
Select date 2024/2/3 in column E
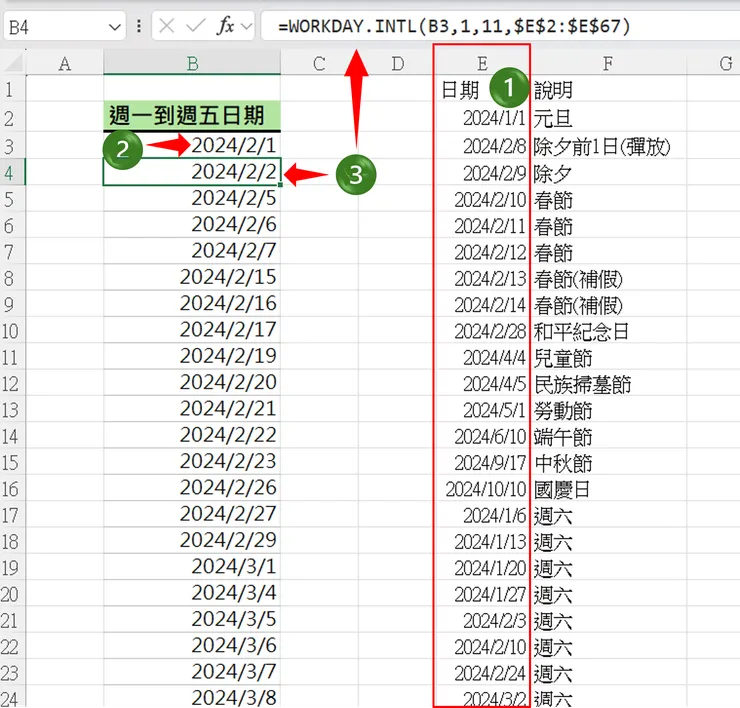tap(482, 621)
